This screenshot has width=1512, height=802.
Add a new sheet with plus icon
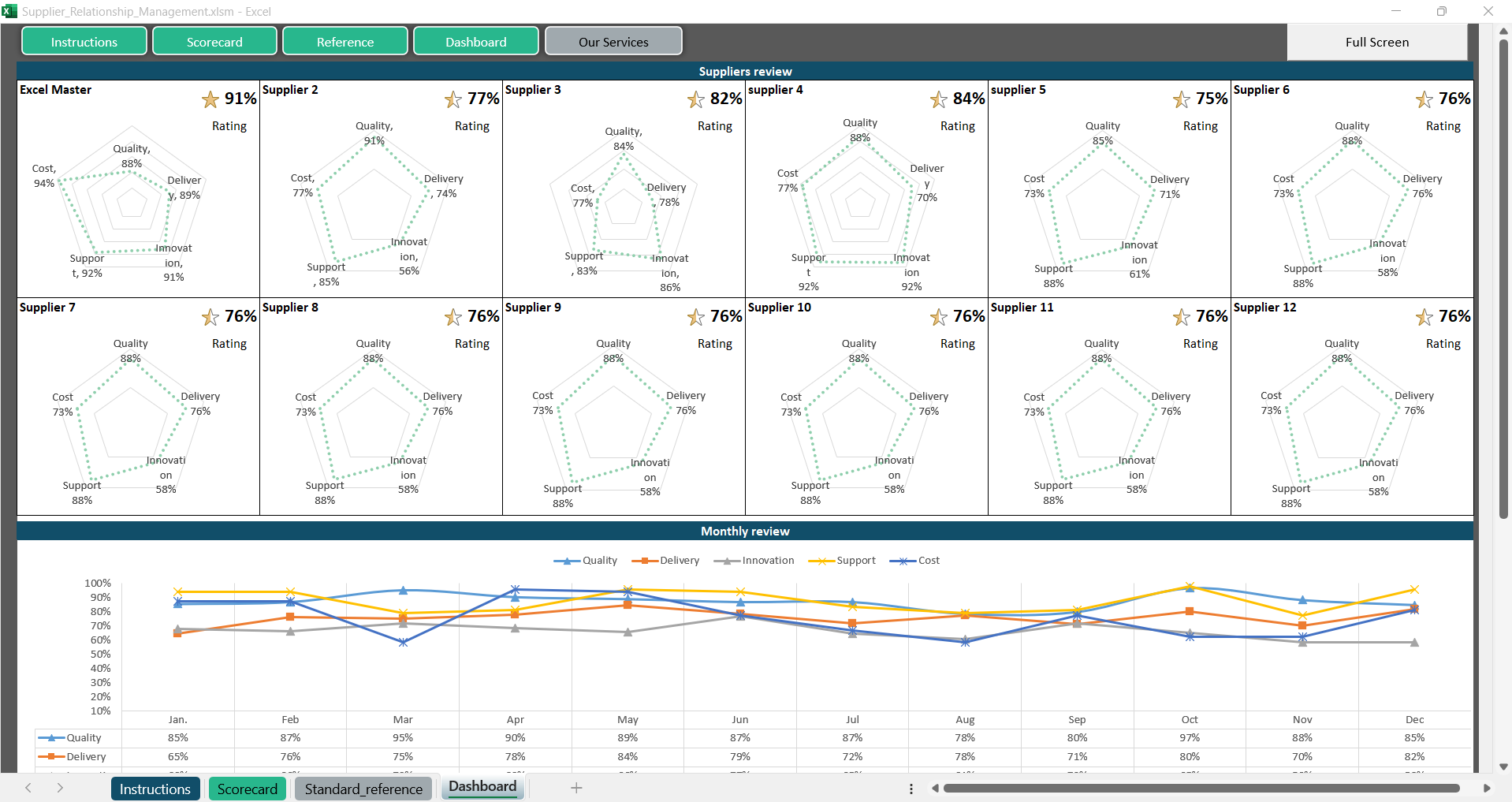pyautogui.click(x=576, y=788)
